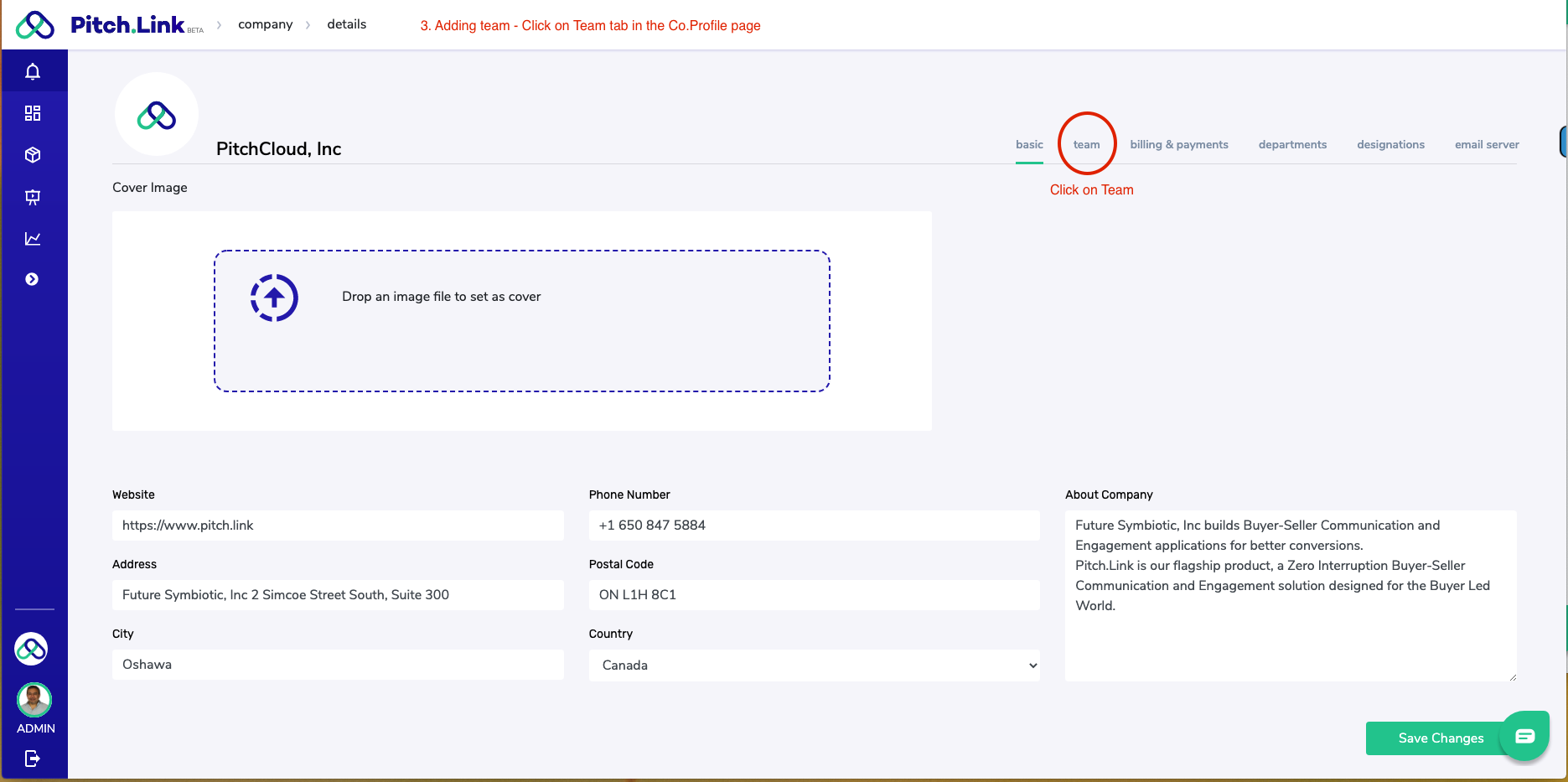
Task: Open the designations tab
Action: [x=1390, y=144]
